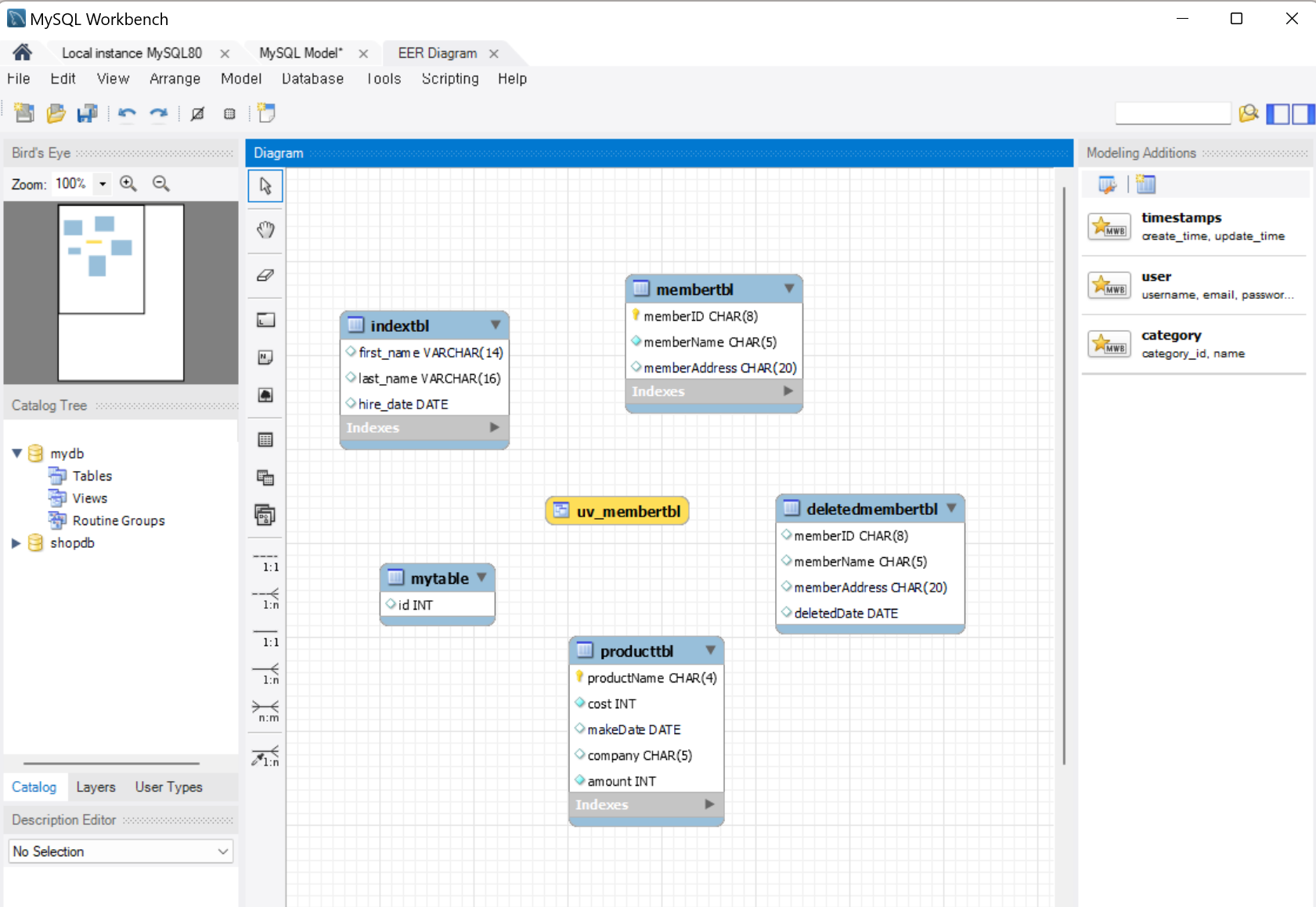Choose the n:m relationship tool
Viewport: 1316px width, 907px height.
tap(266, 712)
